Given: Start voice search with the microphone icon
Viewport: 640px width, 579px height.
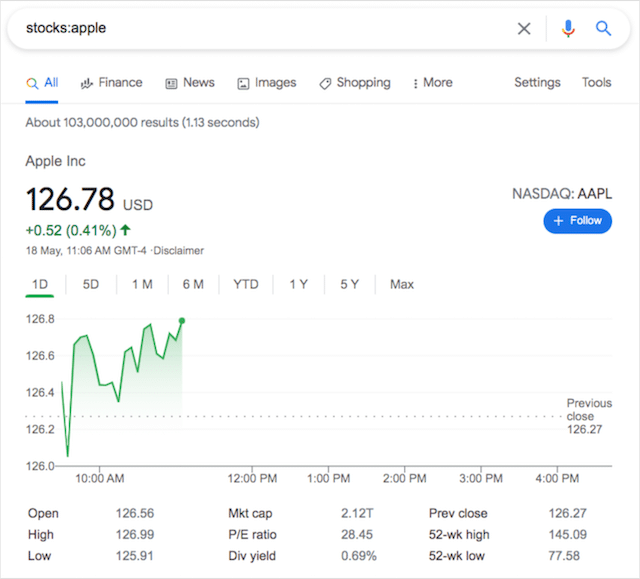Looking at the screenshot, I should pos(568,29).
